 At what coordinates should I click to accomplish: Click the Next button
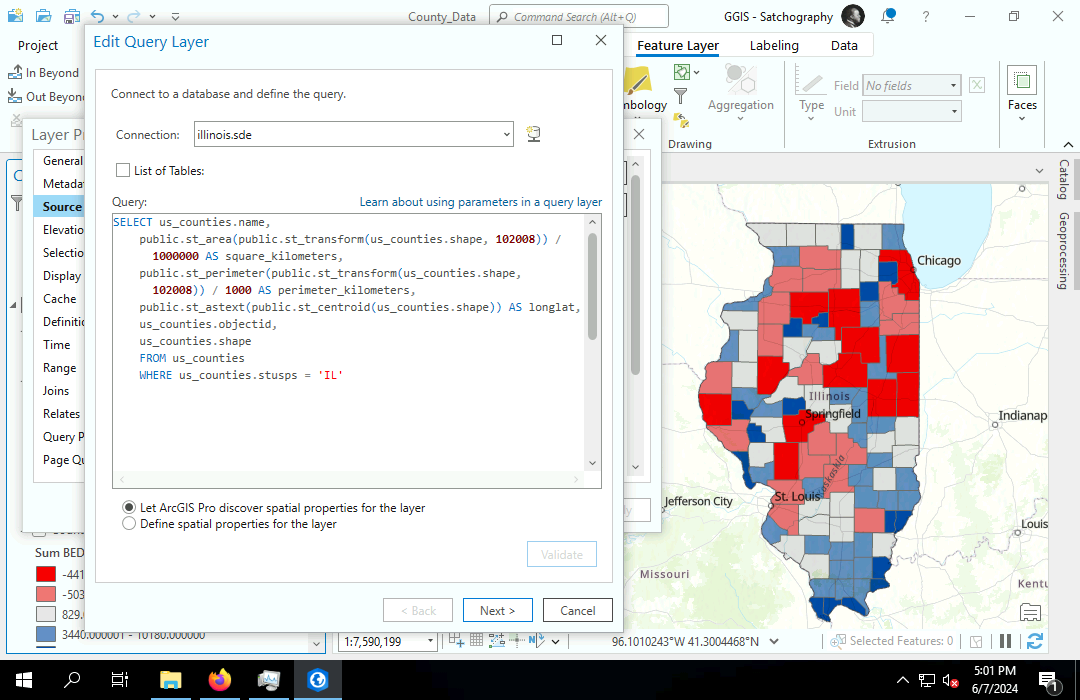tap(498, 610)
